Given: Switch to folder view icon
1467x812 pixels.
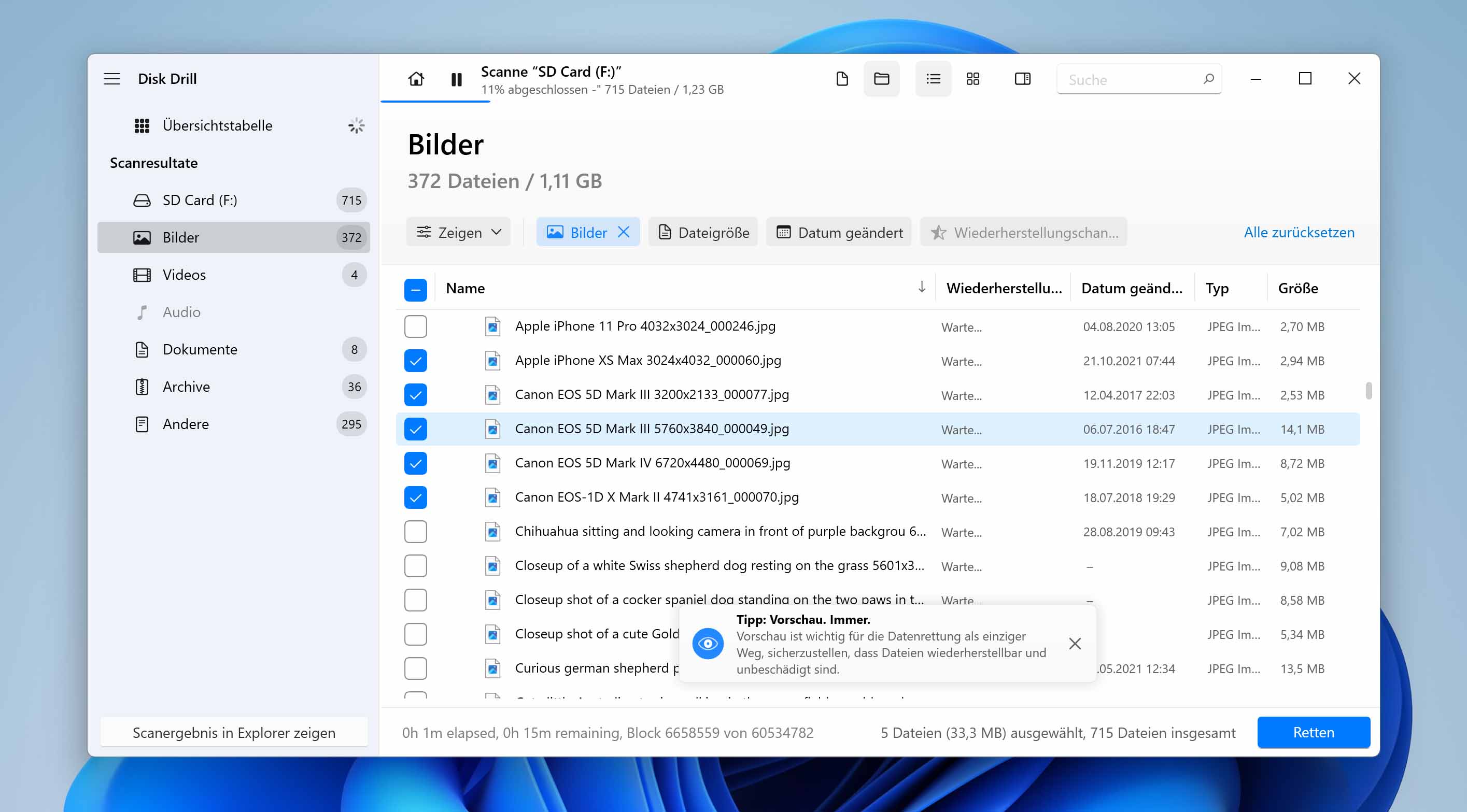Looking at the screenshot, I should click(881, 79).
